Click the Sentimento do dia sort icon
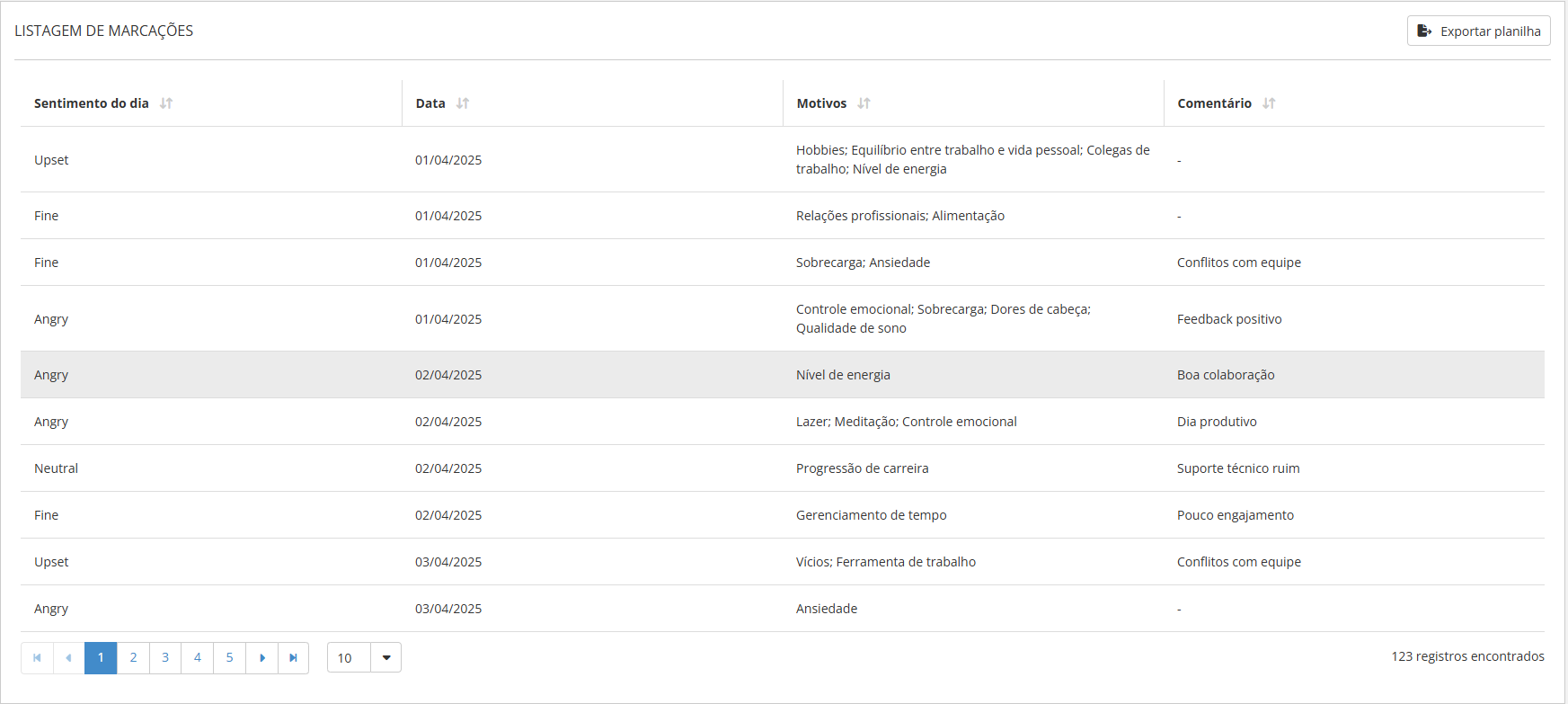 pyautogui.click(x=166, y=103)
